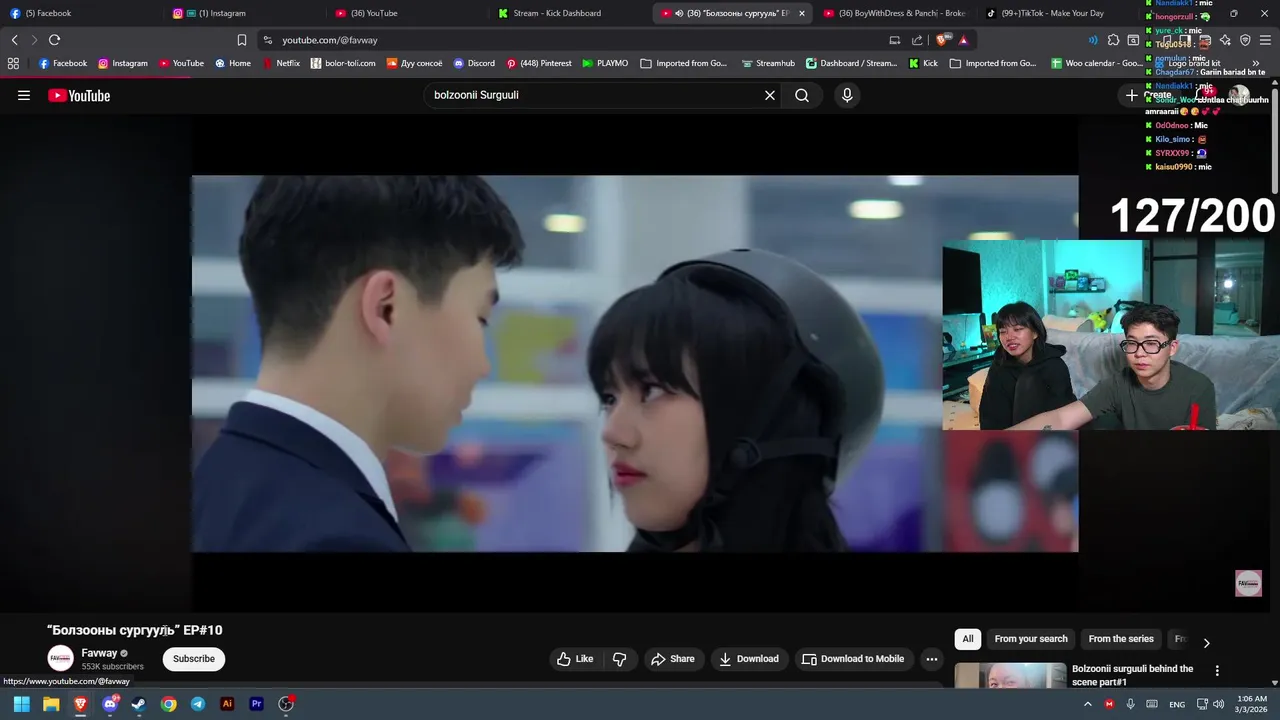Switch to the Facebook tab
Viewport: 1280px width, 720px height.
click(x=80, y=13)
